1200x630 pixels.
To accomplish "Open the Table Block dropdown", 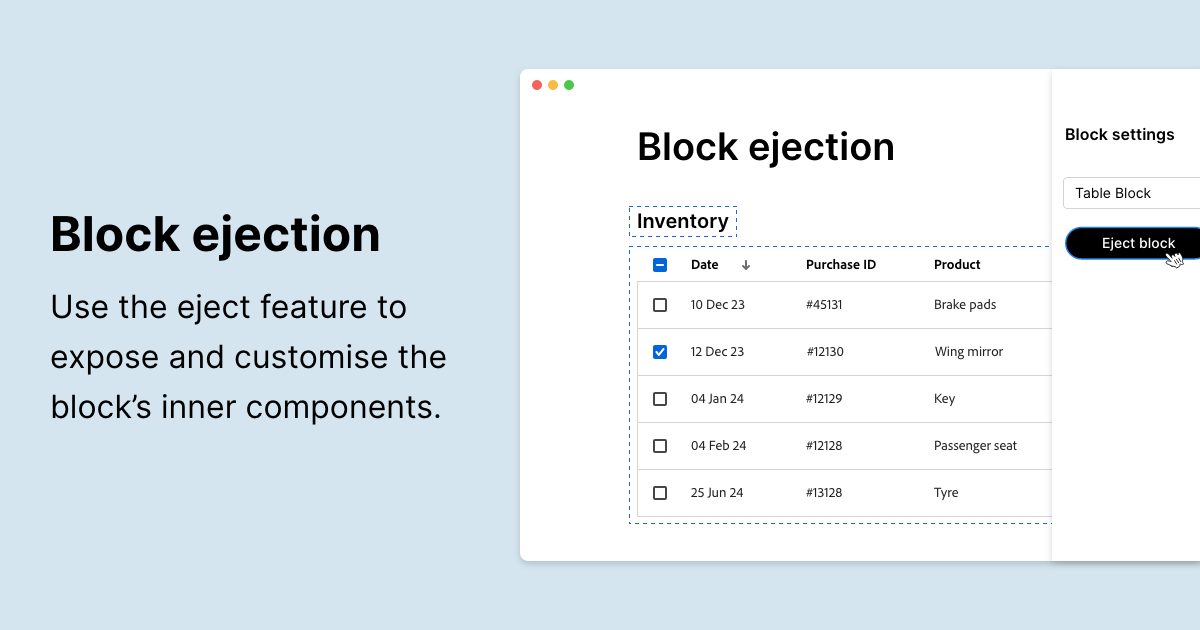I will 1130,193.
